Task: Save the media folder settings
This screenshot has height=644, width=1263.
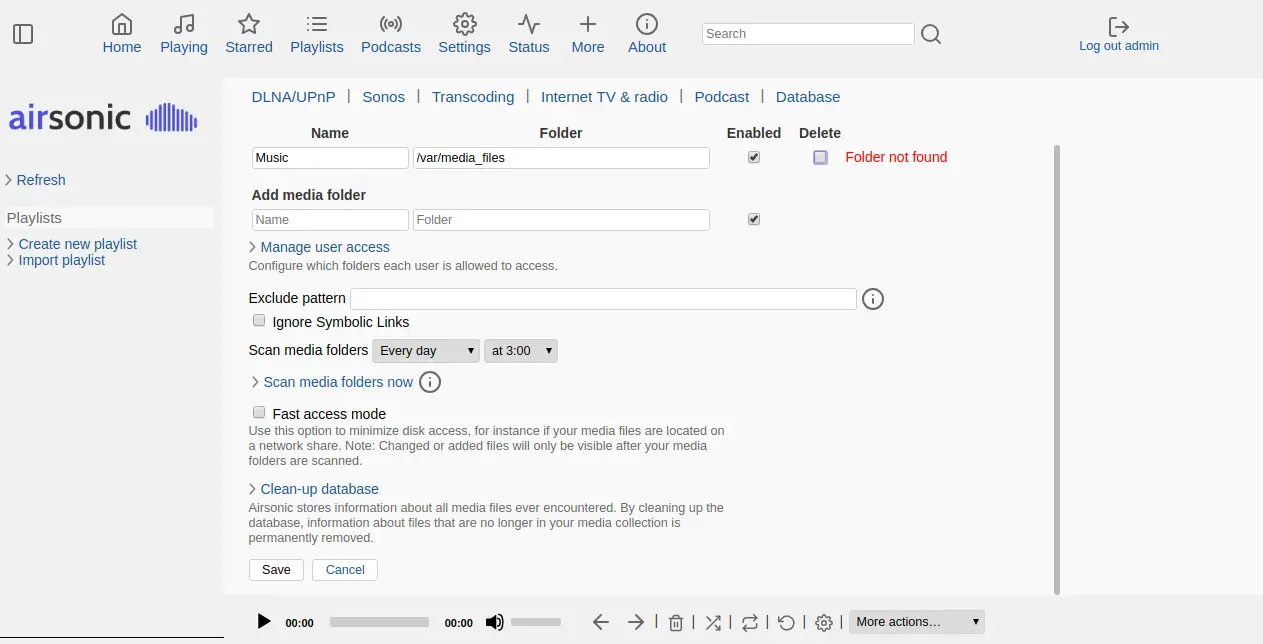Action: coord(276,570)
